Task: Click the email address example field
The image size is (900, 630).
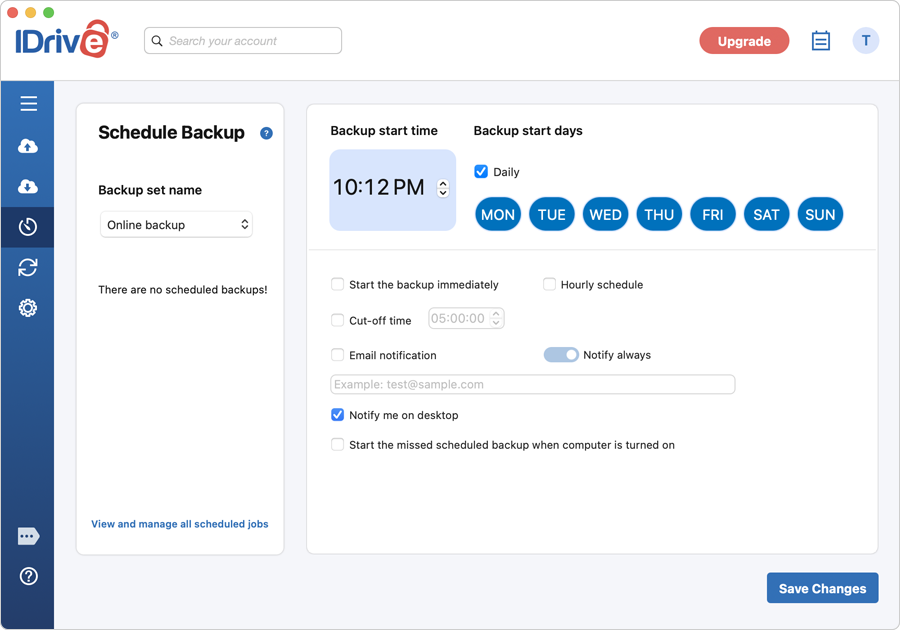Action: pyautogui.click(x=532, y=385)
